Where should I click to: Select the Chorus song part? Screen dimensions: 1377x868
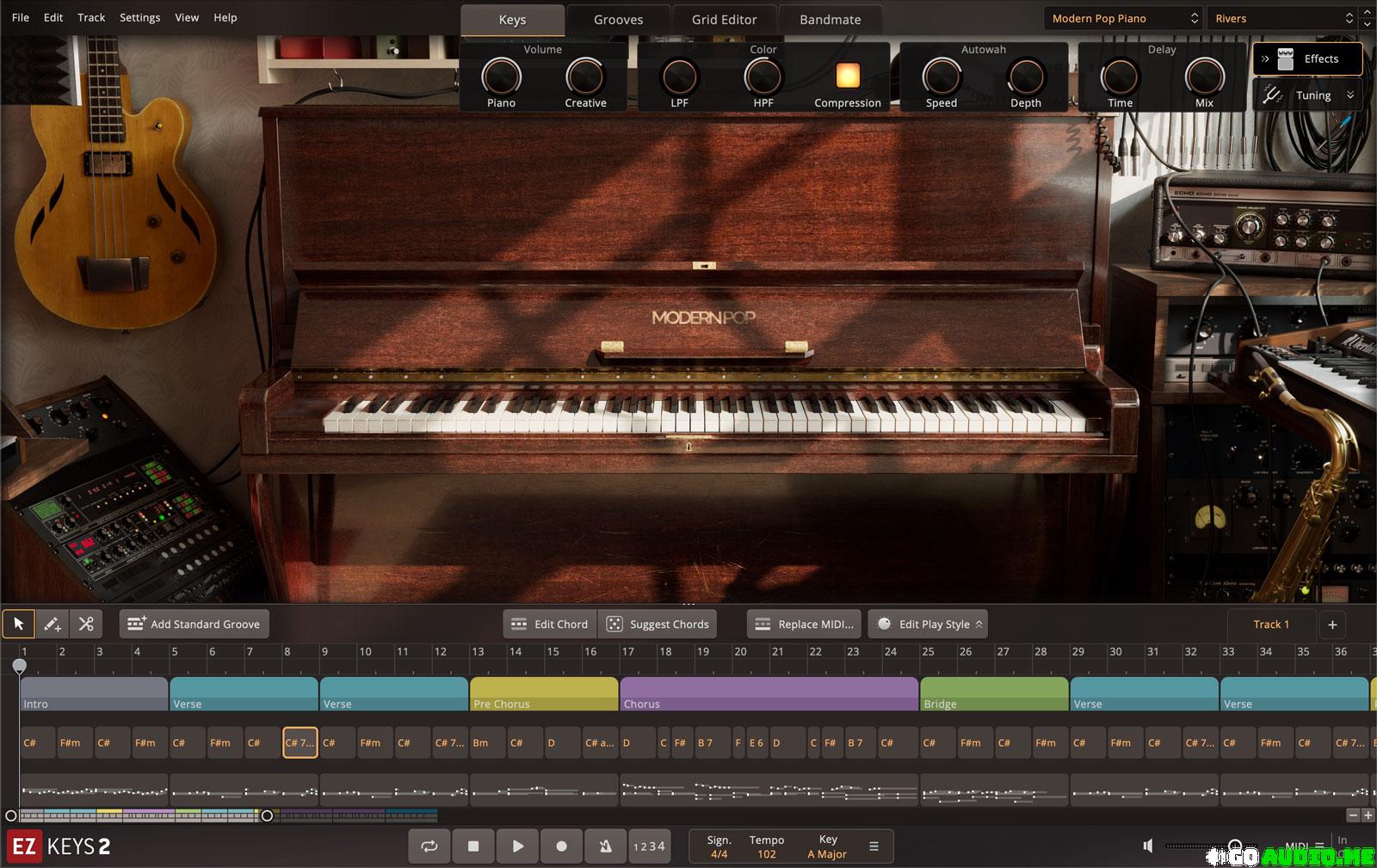click(769, 694)
